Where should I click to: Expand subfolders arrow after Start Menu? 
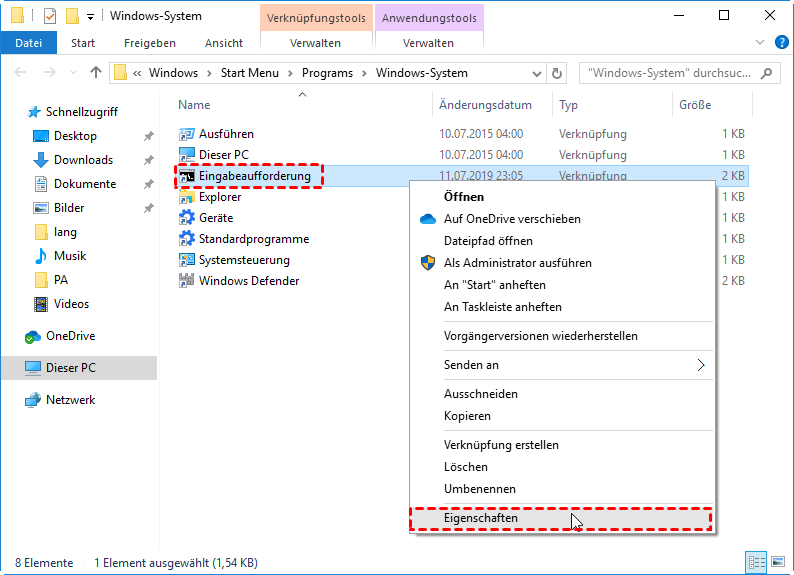290,73
